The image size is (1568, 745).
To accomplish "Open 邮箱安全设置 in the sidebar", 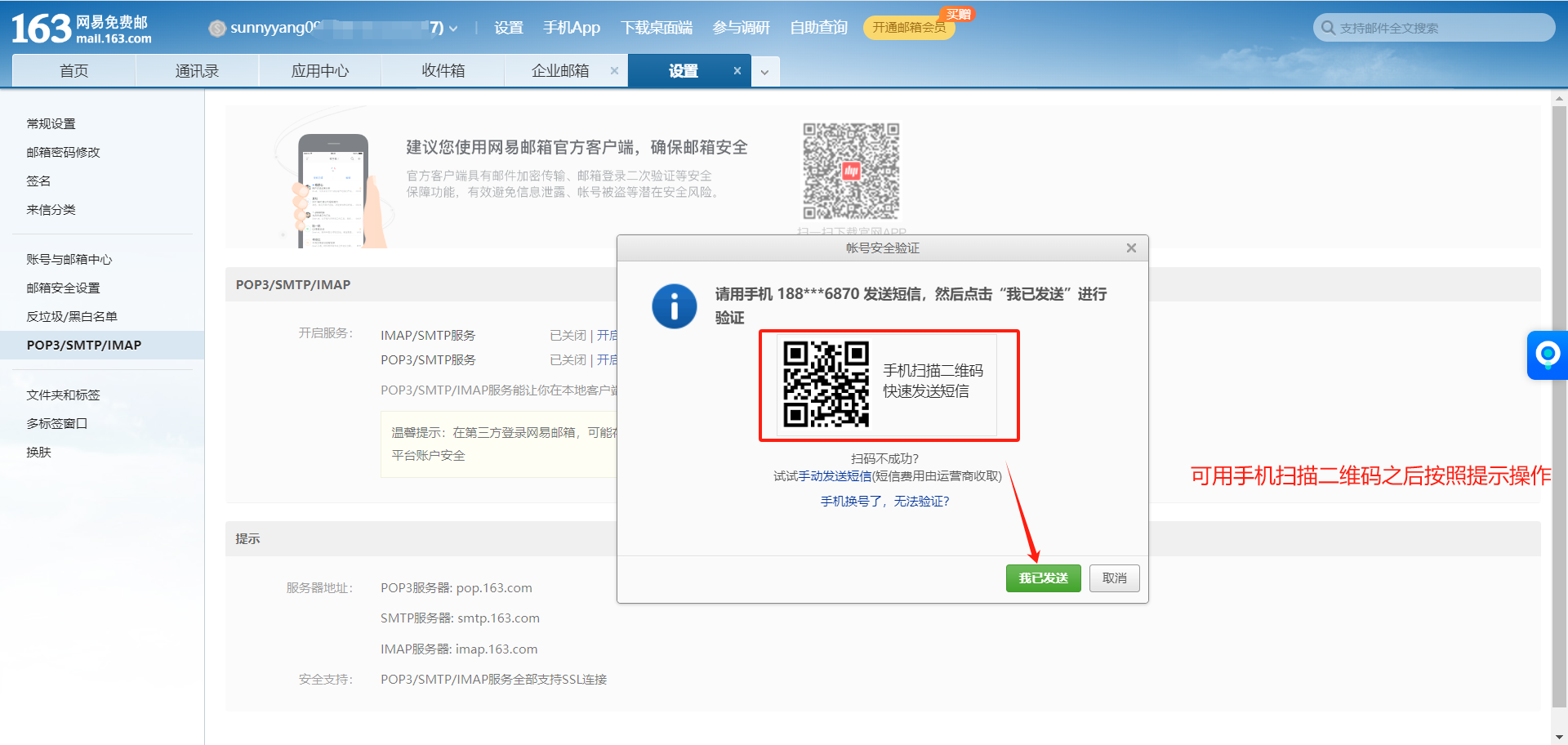I will 64,288.
